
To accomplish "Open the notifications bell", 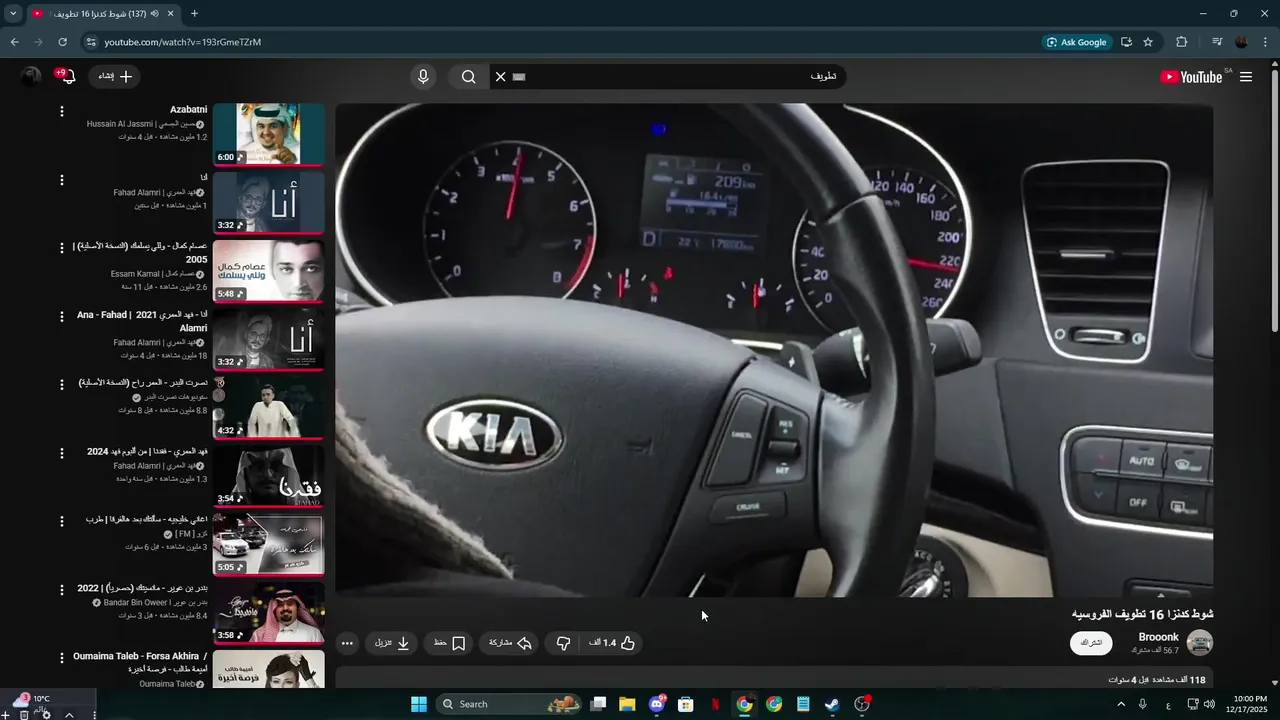I will point(67,77).
